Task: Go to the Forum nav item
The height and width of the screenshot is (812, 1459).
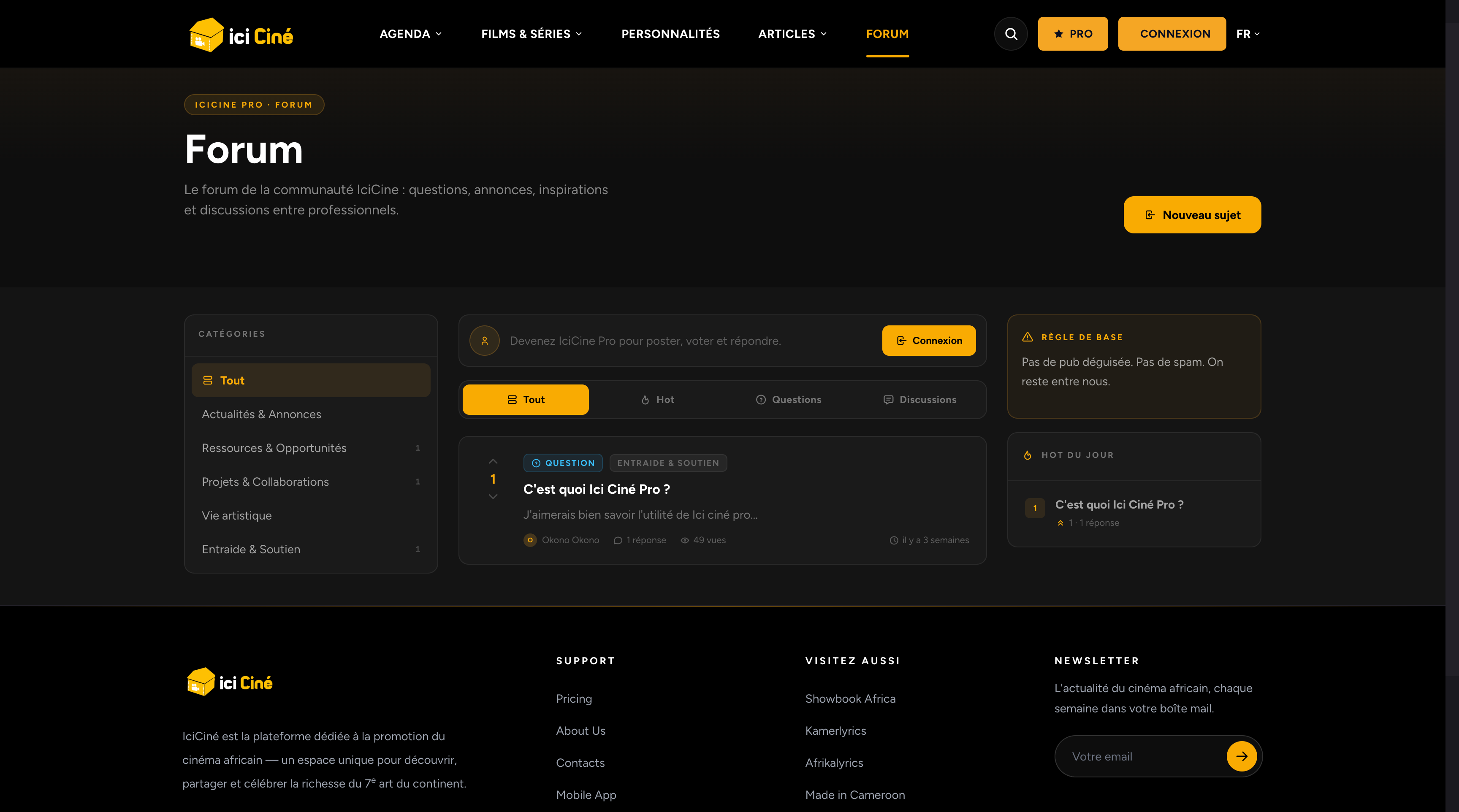Action: click(x=887, y=34)
